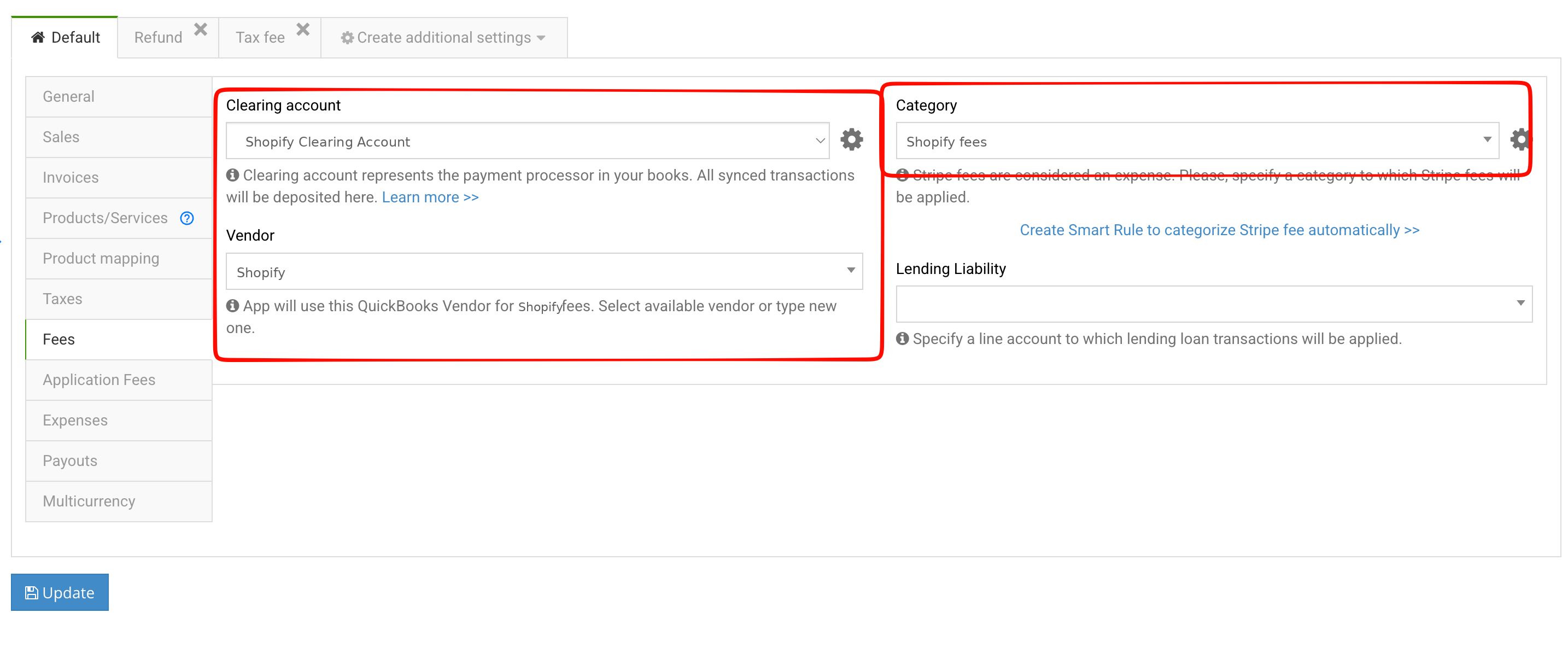Image resolution: width=1568 pixels, height=665 pixels.
Task: Open the Application Fees section
Action: [x=119, y=380]
